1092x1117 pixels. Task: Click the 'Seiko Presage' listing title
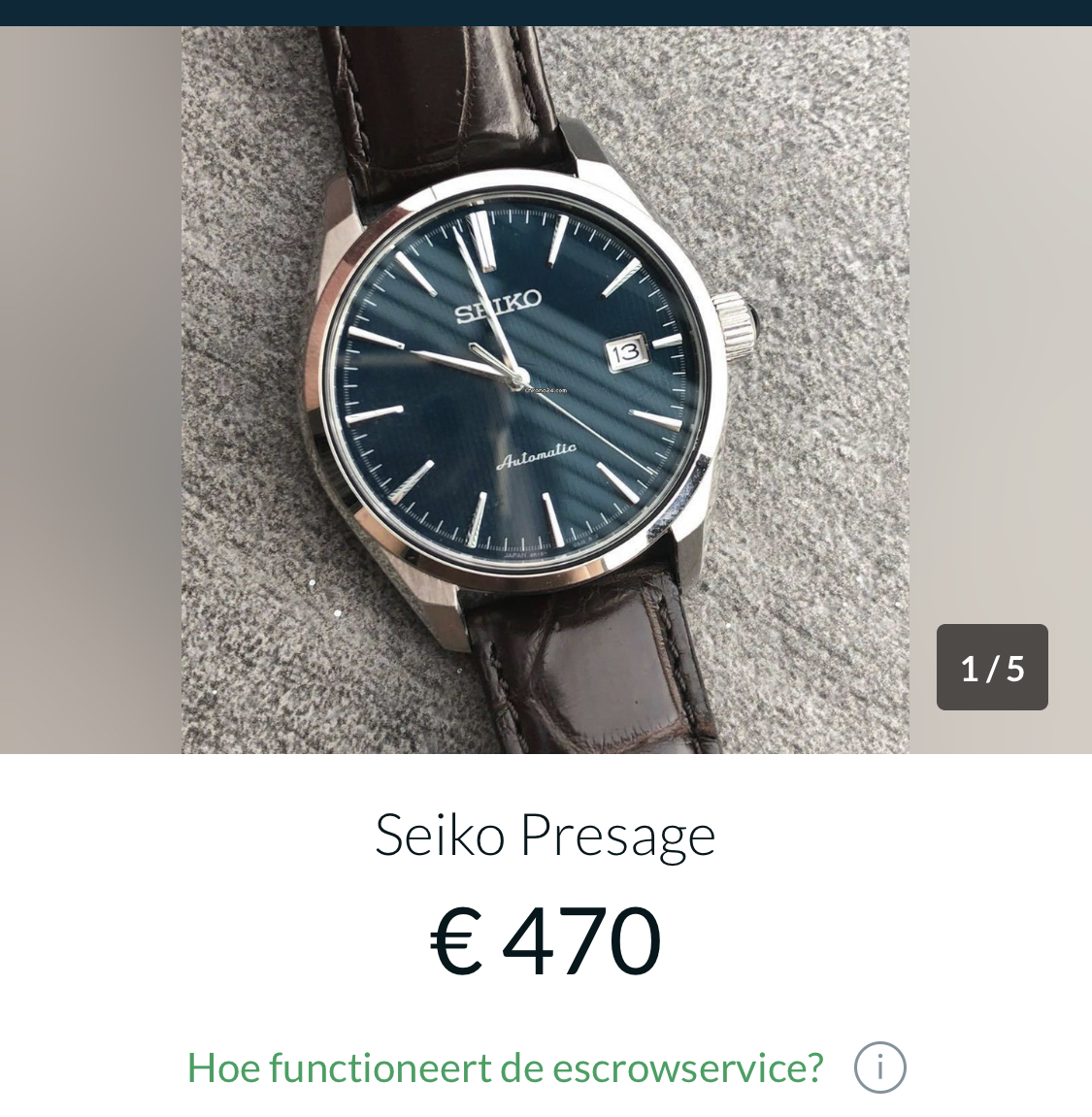click(x=545, y=836)
